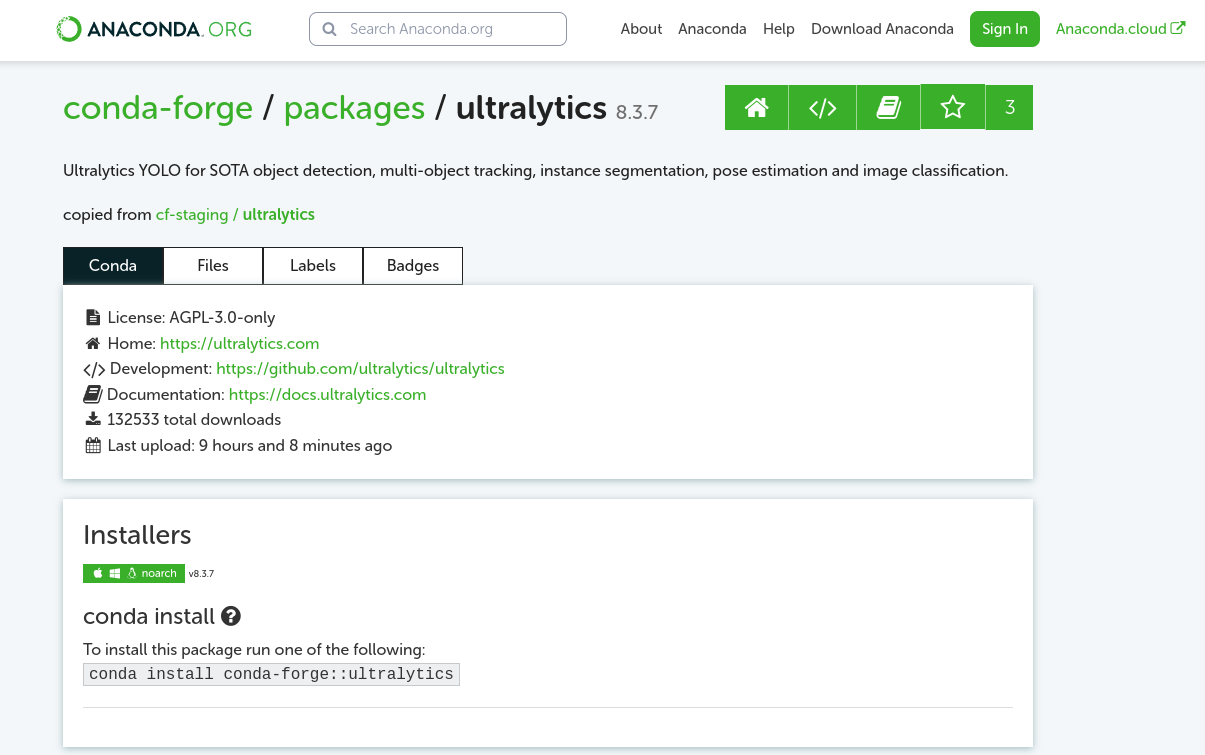This screenshot has height=755, width=1205.
Task: Click the license document icon
Action: pos(93,317)
